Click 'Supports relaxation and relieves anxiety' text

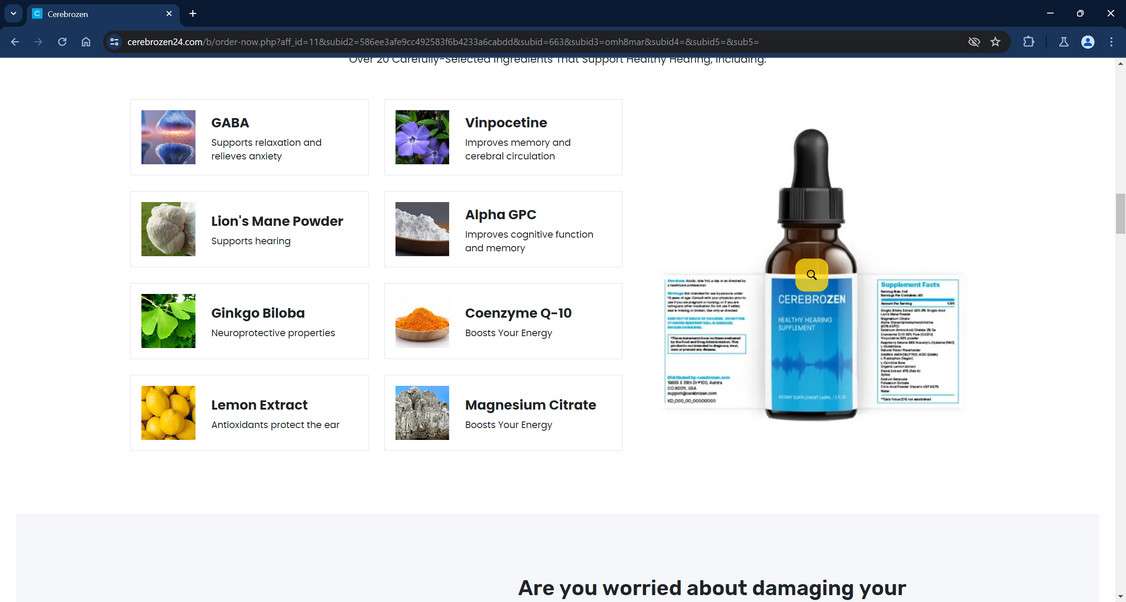click(266, 149)
